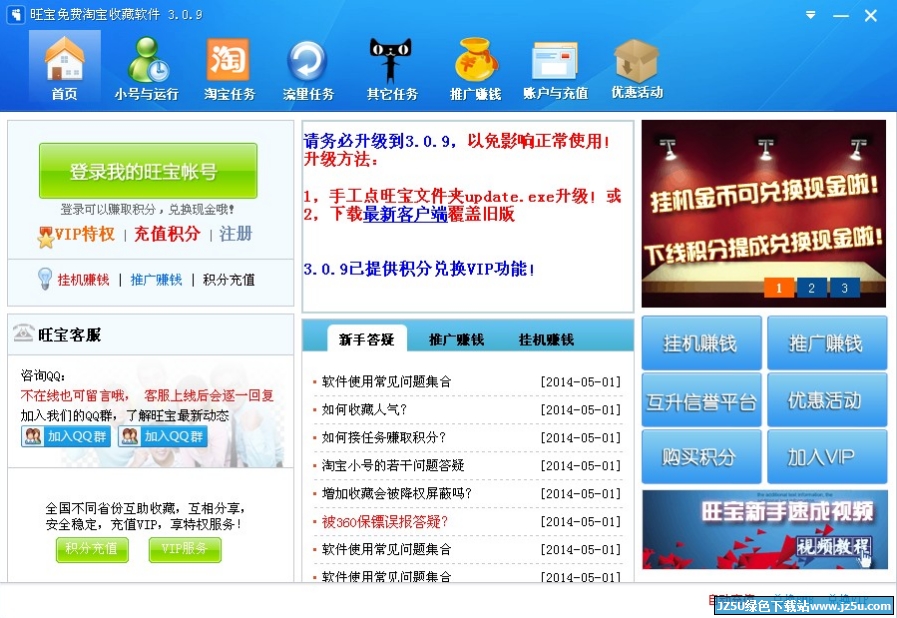The image size is (897, 618).
Task: Click the first 加入QQ群 button
Action: click(x=66, y=437)
